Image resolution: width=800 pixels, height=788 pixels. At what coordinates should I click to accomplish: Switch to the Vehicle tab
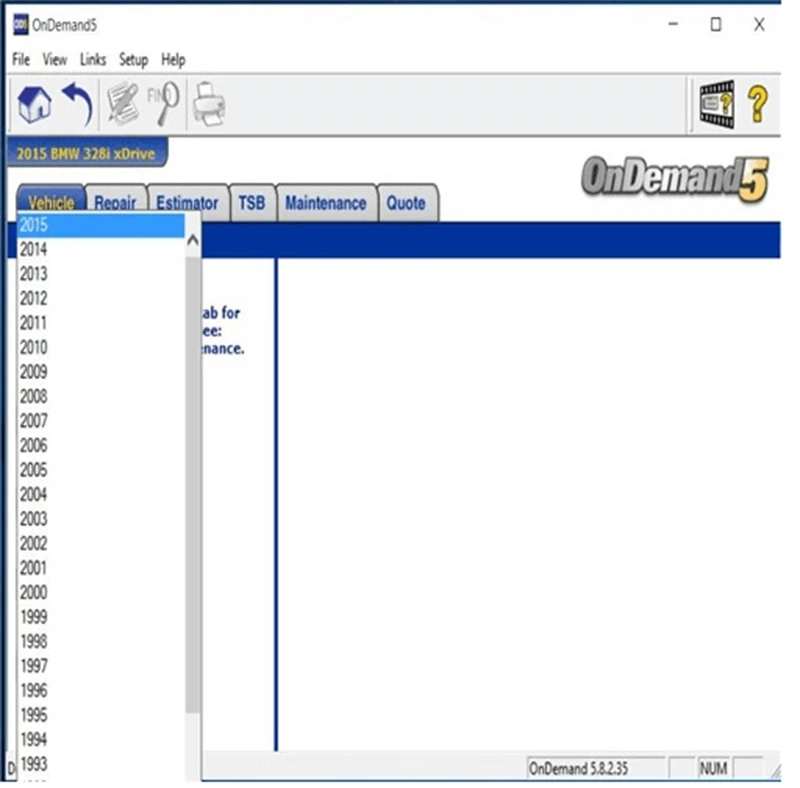(x=51, y=200)
